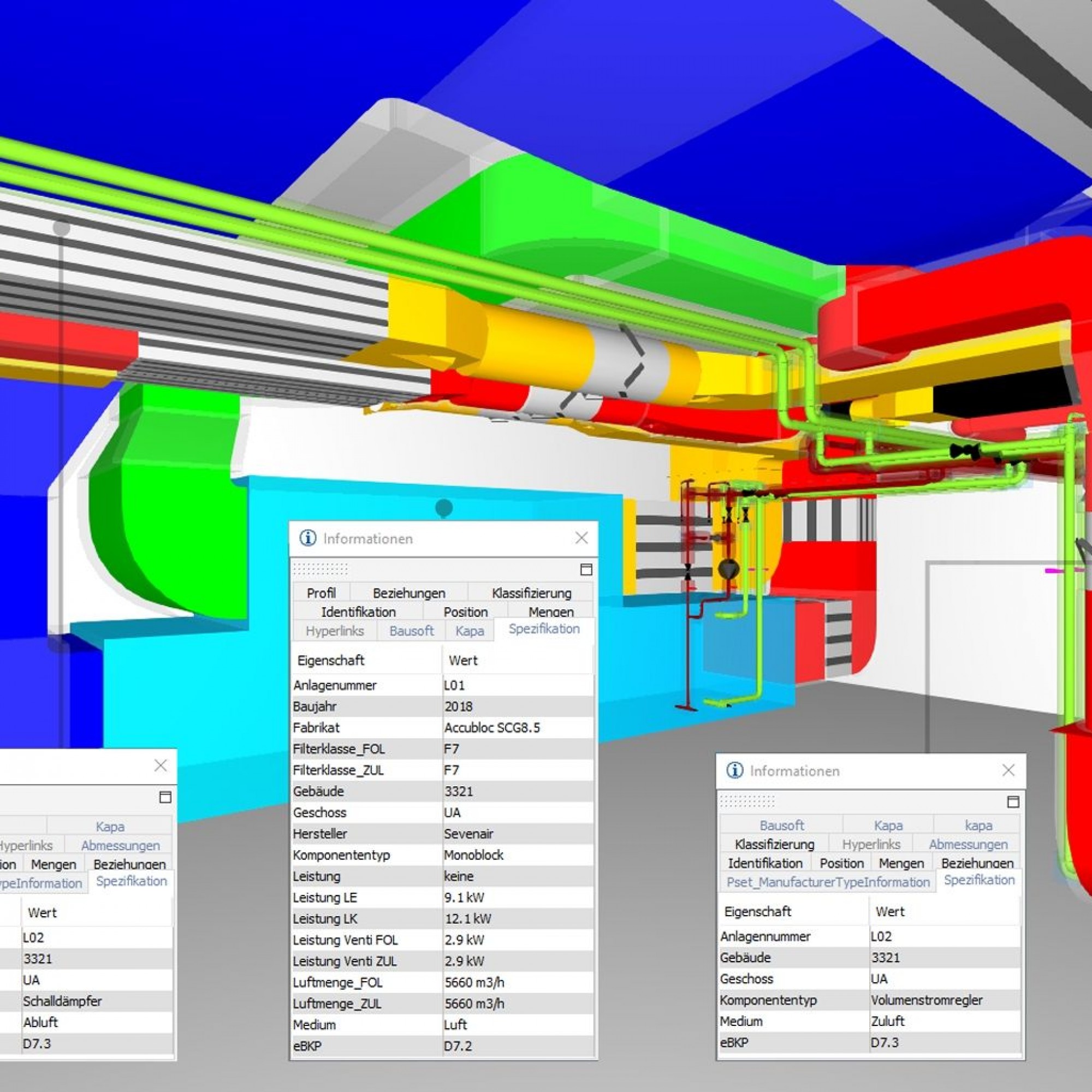Click the Wert header in the Schalldämpfer panel
Screen dimensions: 1092x1092
[x=97, y=912]
